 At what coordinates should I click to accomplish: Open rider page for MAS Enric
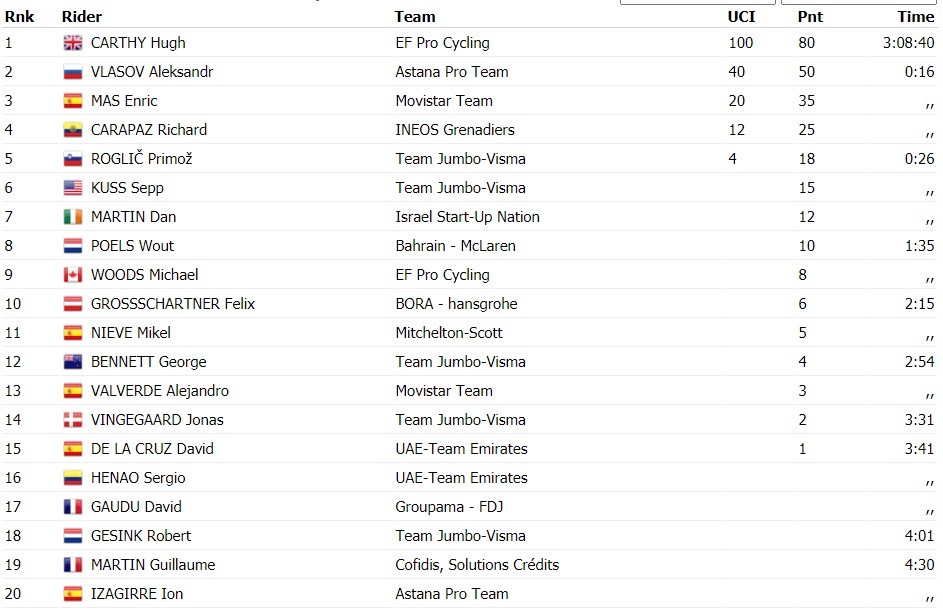pos(124,101)
